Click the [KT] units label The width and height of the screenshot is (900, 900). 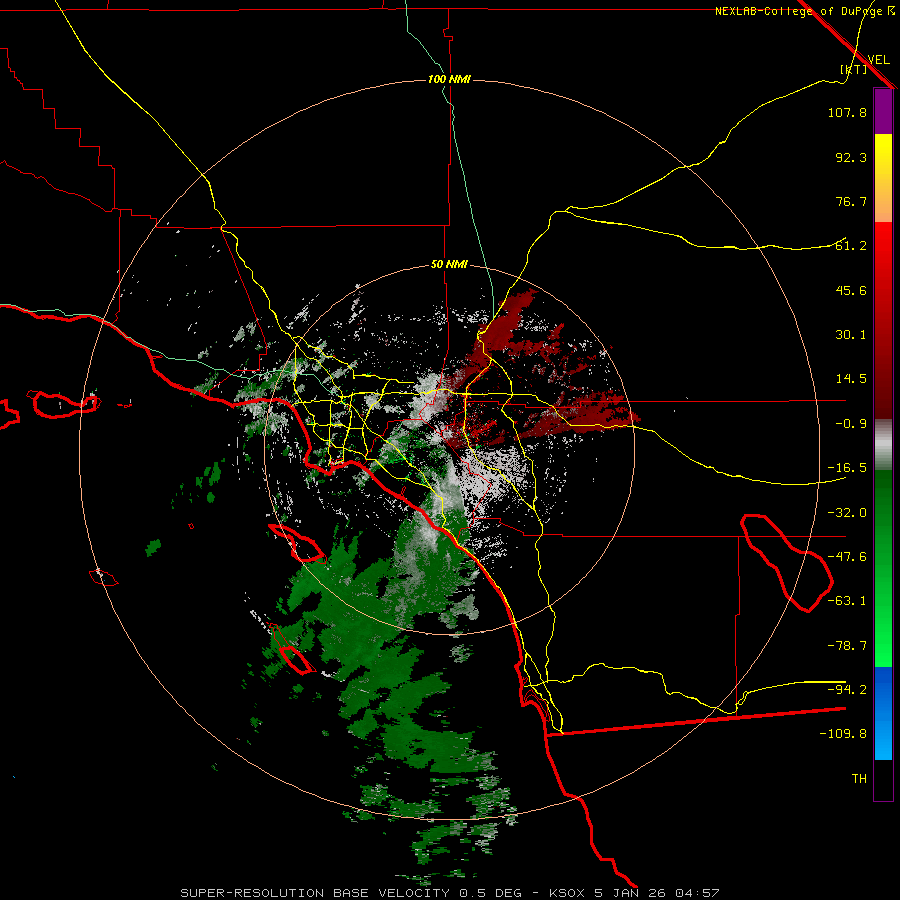point(853,69)
